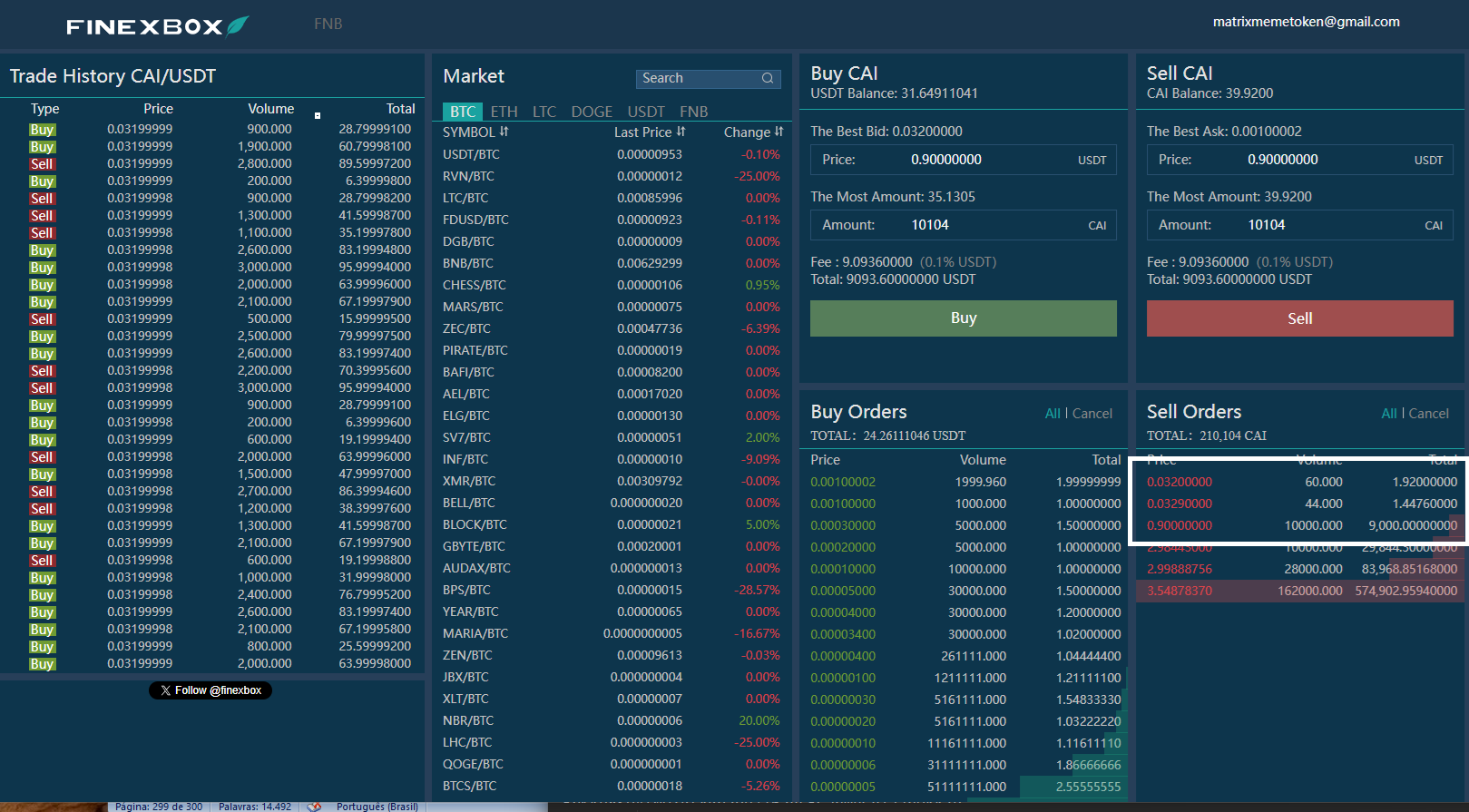This screenshot has width=1469, height=812.
Task: Switch to the FNB market tab
Action: [x=694, y=112]
